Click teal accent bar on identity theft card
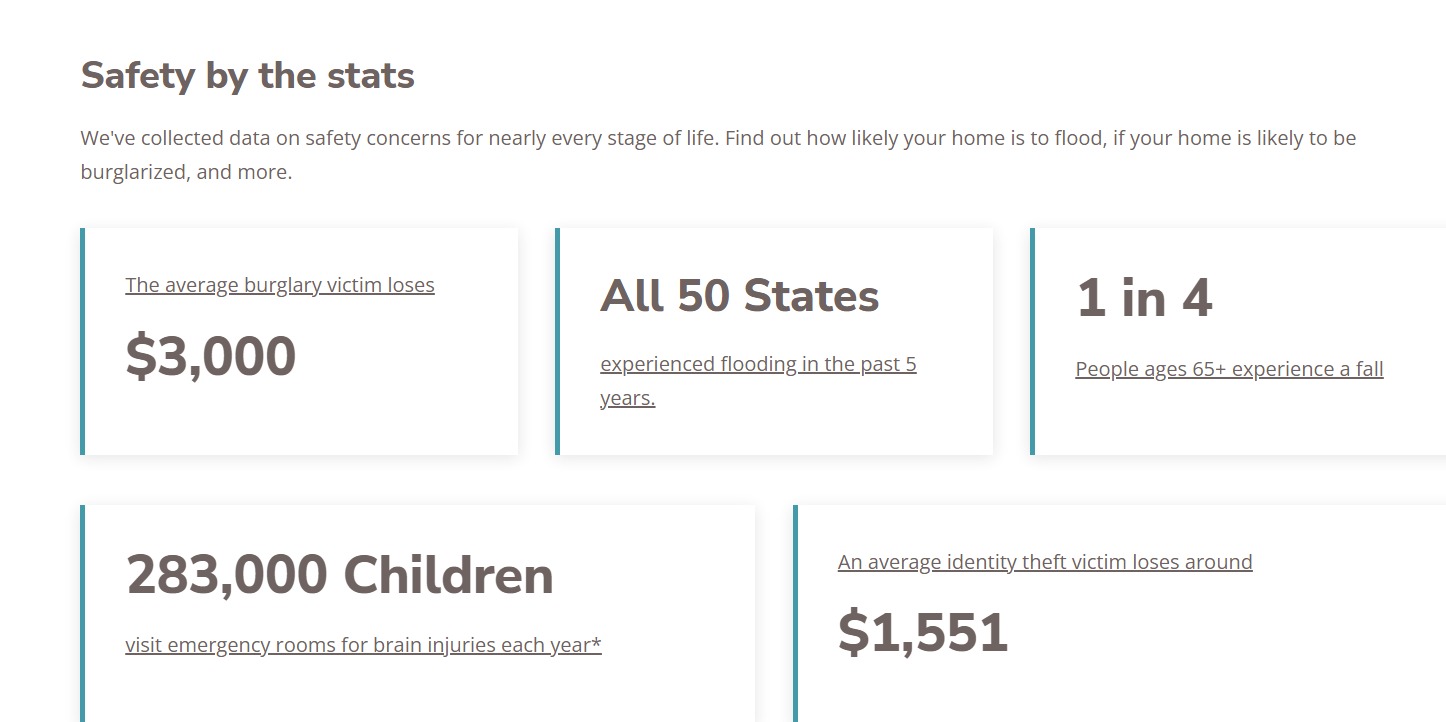 coord(795,612)
